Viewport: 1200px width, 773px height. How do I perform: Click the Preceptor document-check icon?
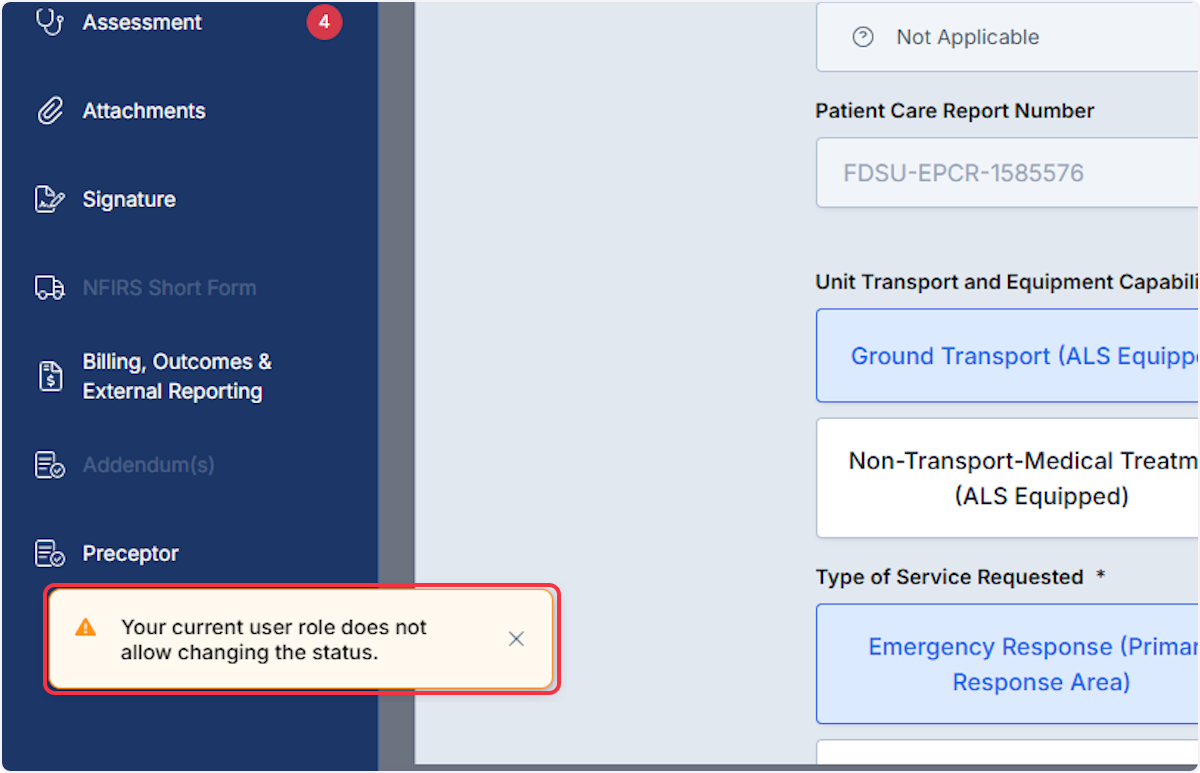pyautogui.click(x=49, y=553)
